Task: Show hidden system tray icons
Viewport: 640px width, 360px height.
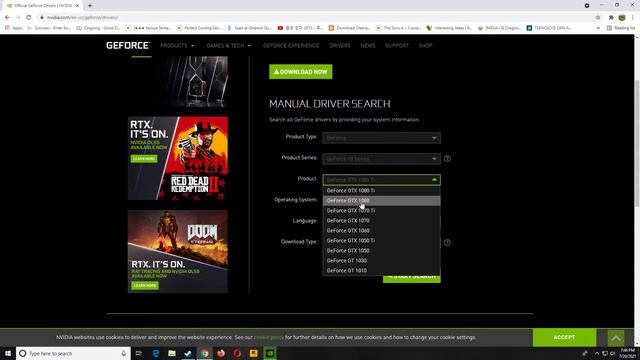Action: point(597,353)
